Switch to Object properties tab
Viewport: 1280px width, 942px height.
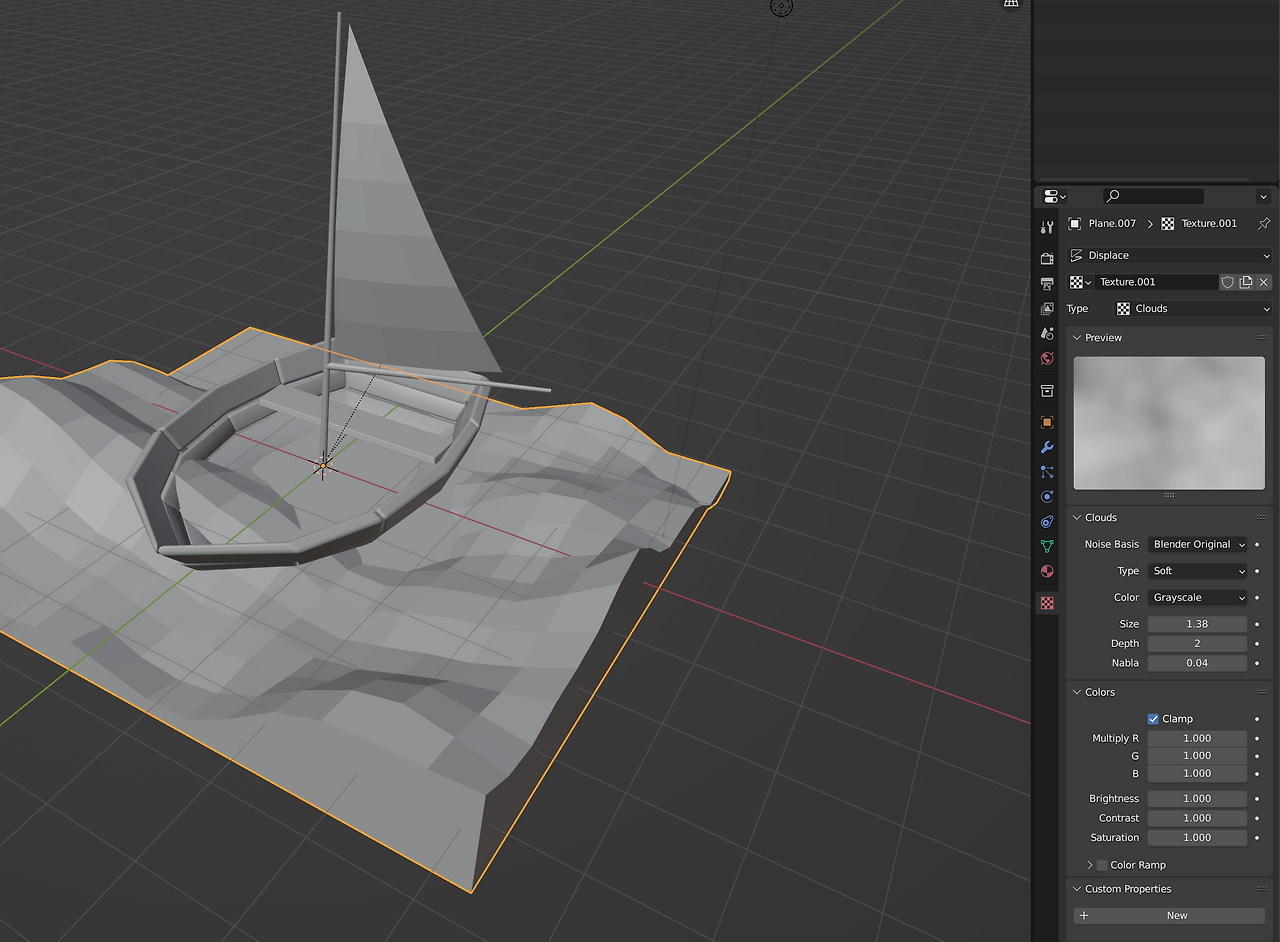point(1047,422)
